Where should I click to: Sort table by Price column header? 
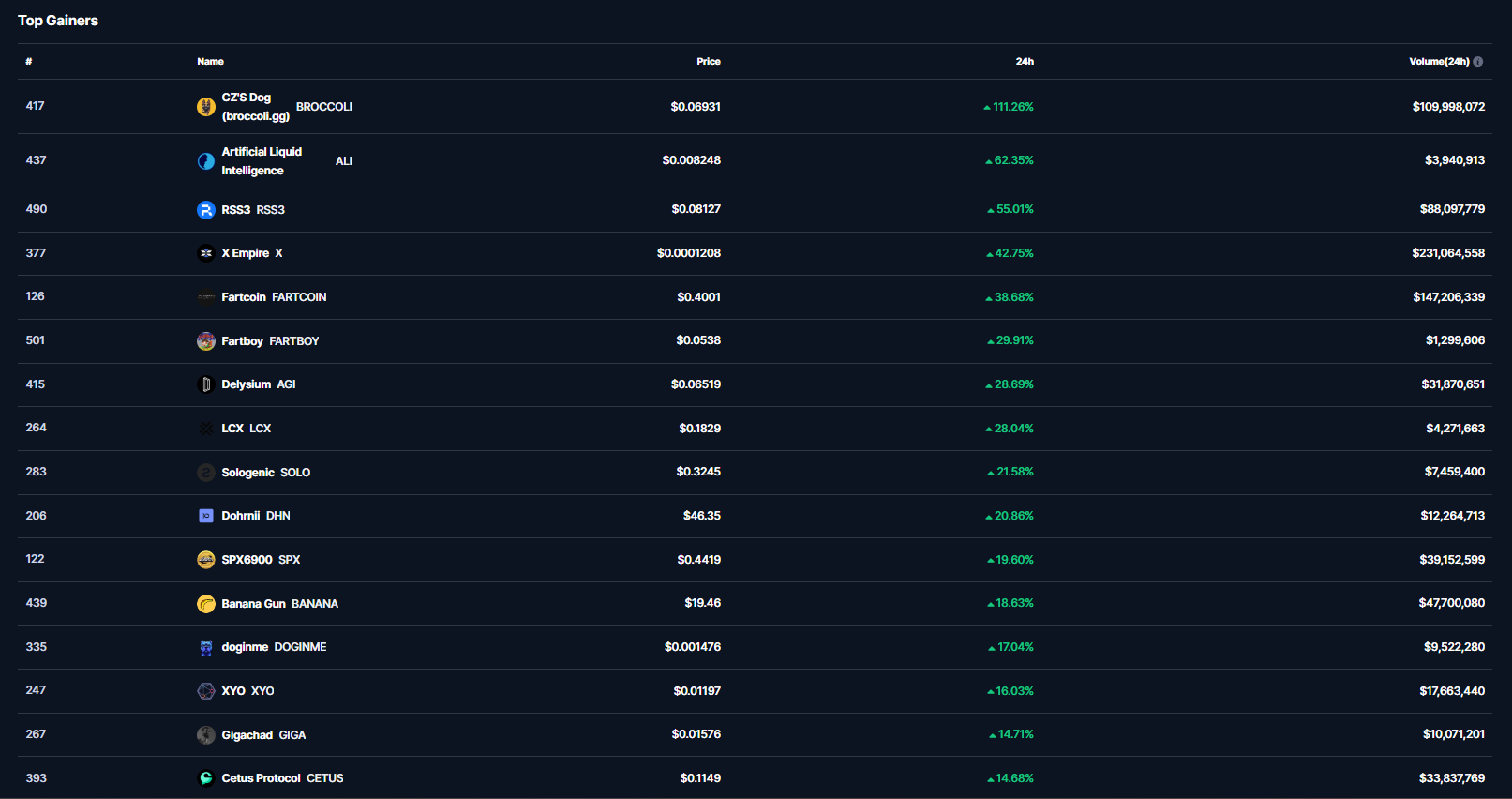pyautogui.click(x=709, y=62)
